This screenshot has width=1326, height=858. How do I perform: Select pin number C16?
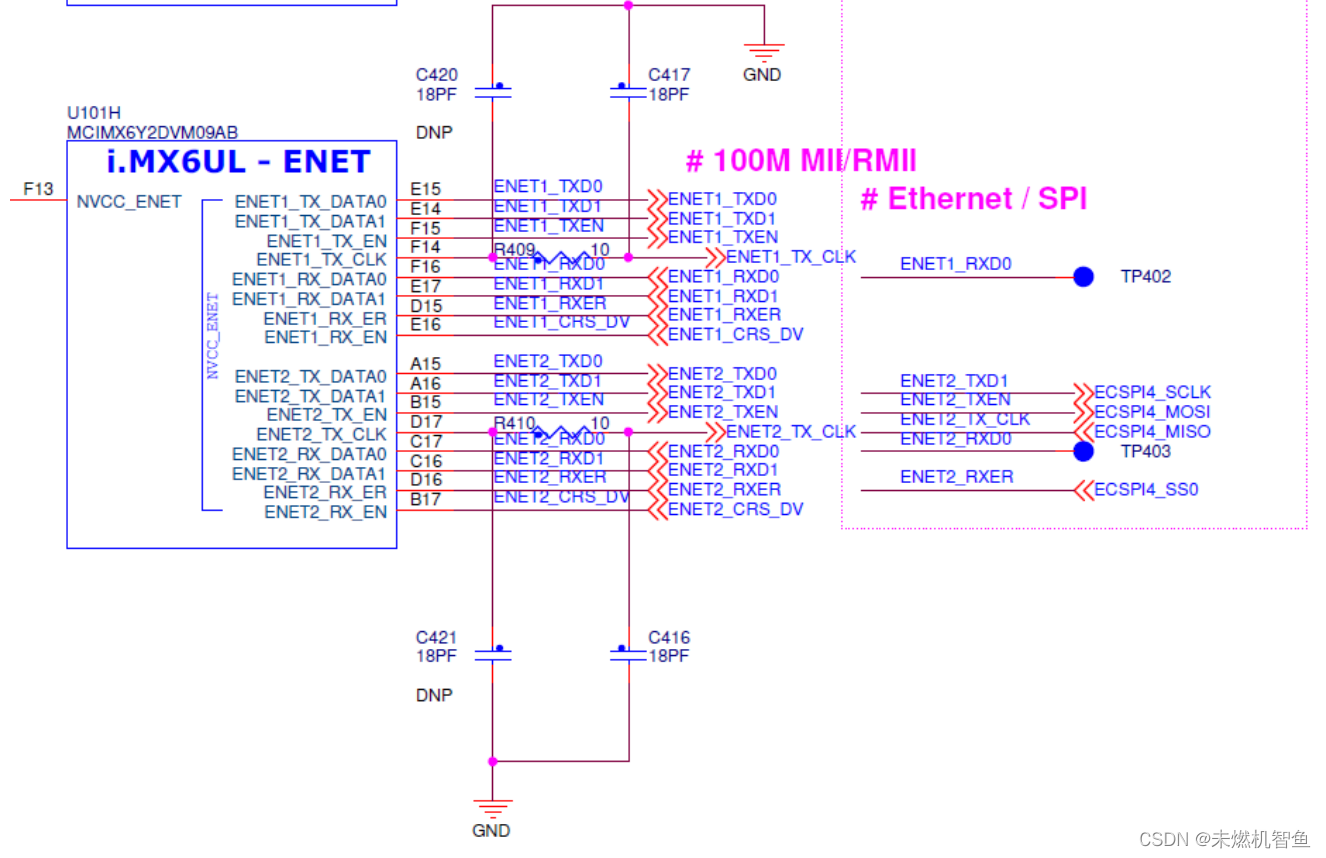pos(426,461)
